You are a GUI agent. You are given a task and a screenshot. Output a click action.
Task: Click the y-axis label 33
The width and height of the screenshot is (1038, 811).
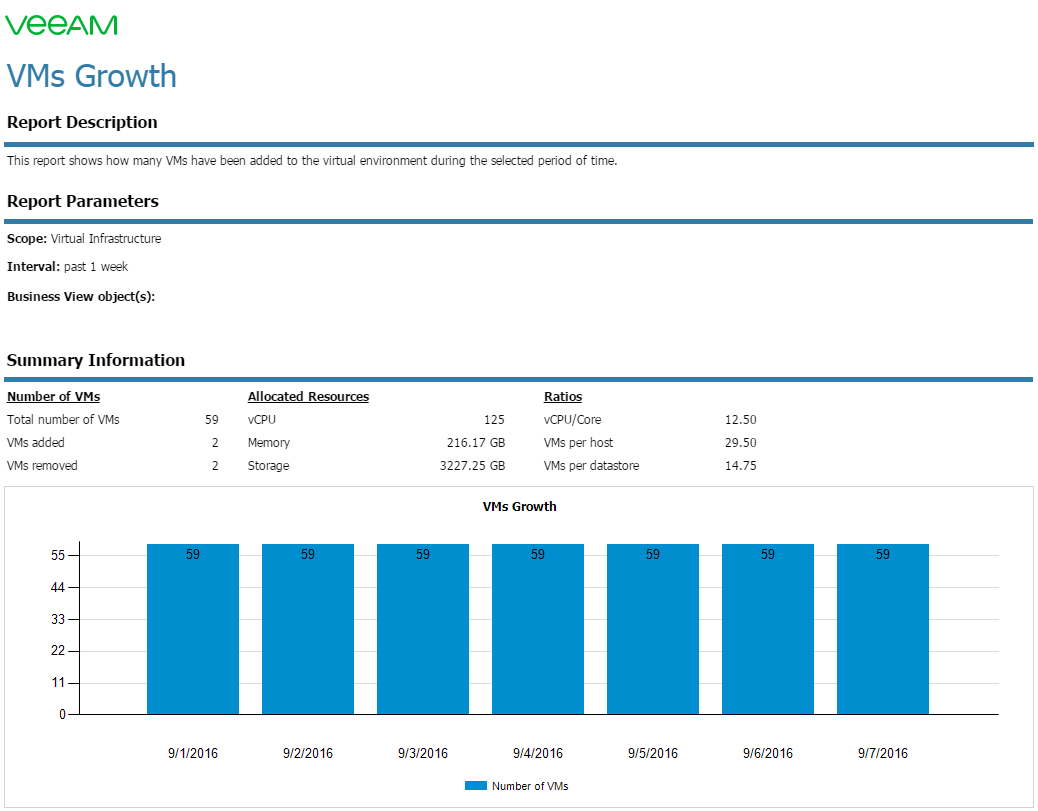pos(58,619)
